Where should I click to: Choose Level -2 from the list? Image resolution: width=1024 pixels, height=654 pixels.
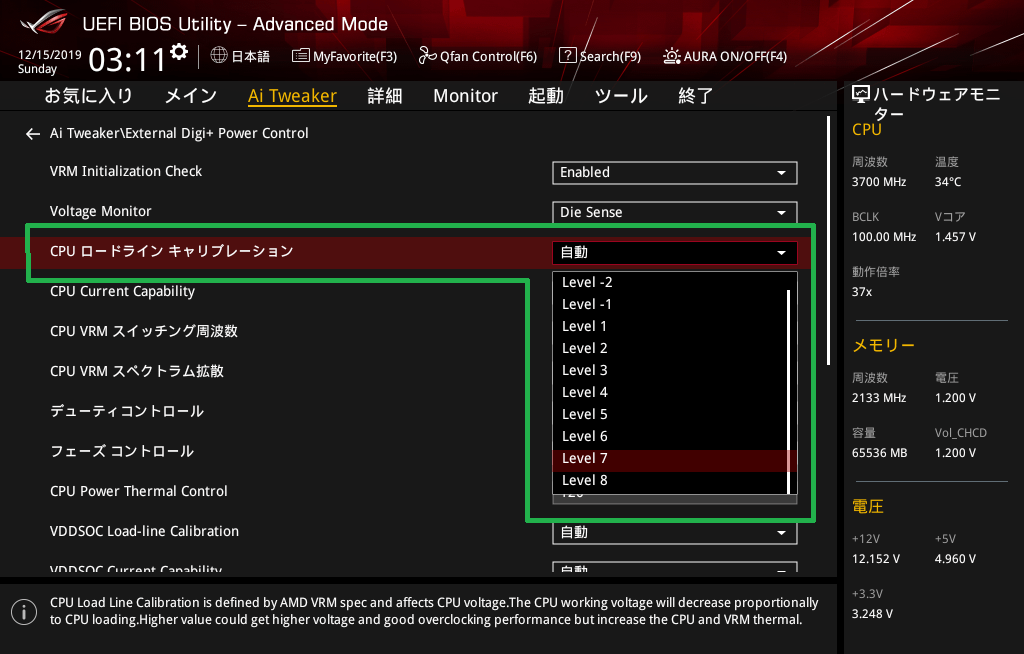tap(670, 282)
